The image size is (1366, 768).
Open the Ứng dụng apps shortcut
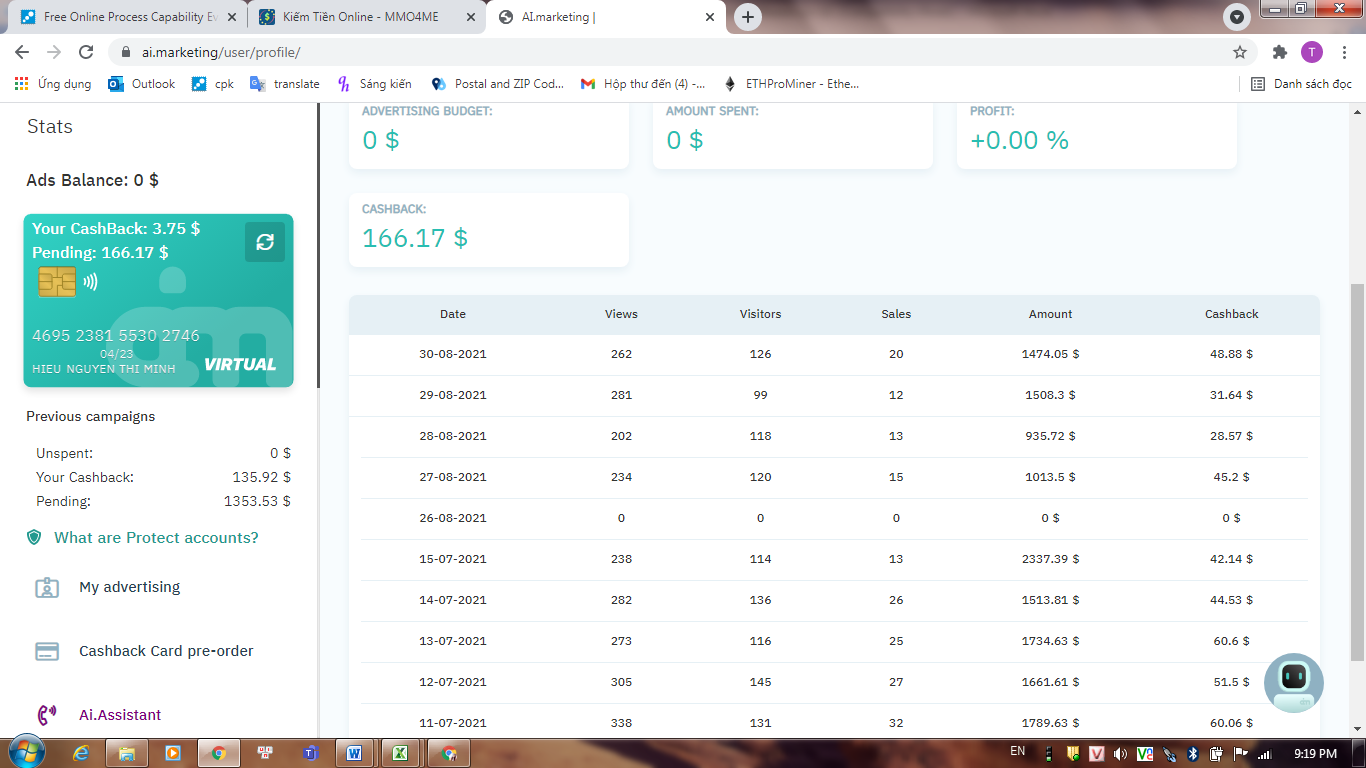click(53, 84)
